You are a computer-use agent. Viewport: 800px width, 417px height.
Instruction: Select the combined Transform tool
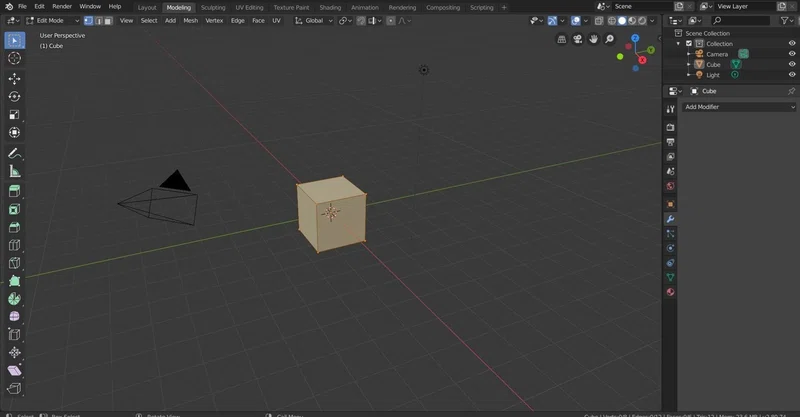pyautogui.click(x=14, y=133)
